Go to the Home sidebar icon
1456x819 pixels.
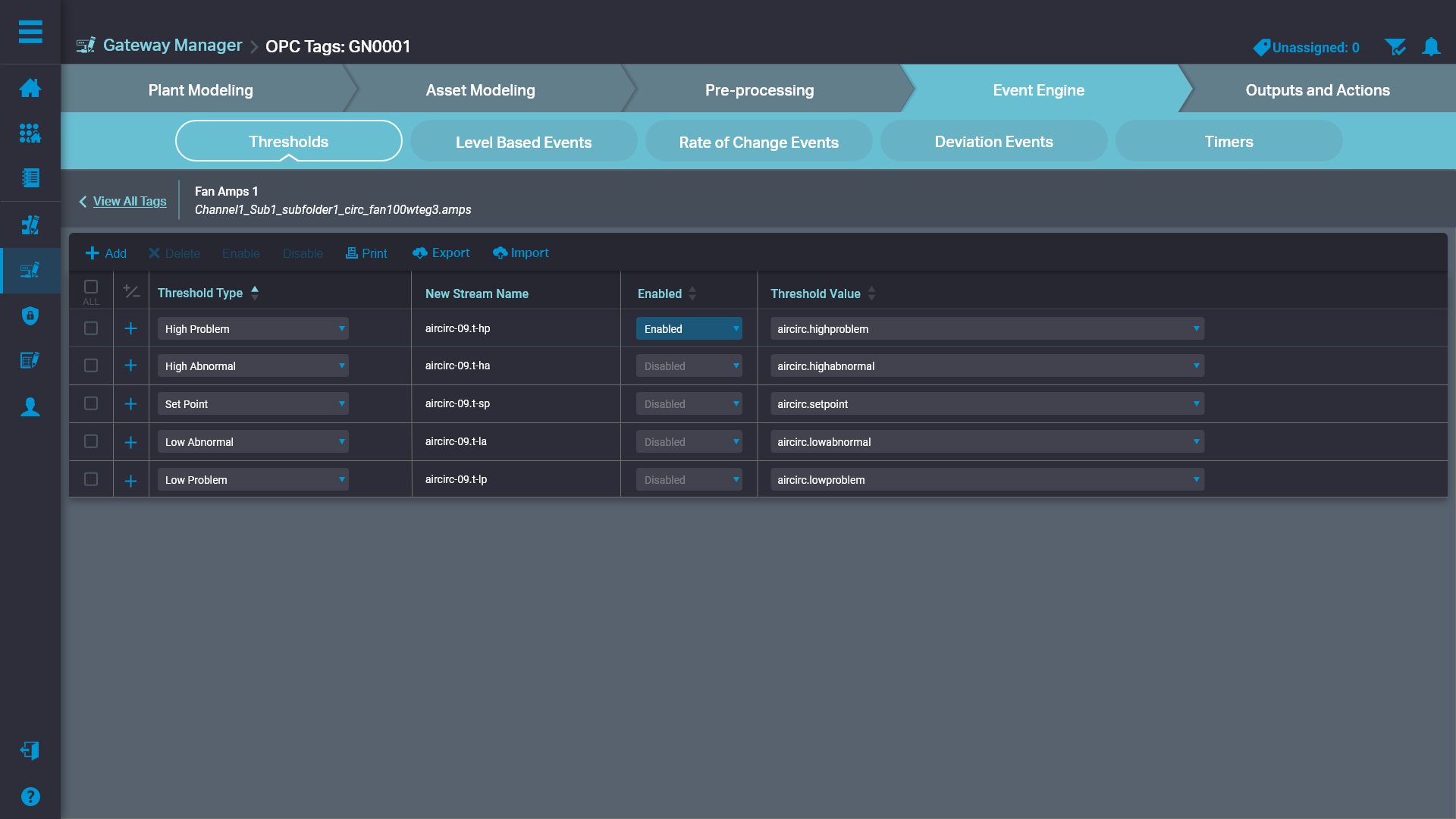tap(30, 88)
